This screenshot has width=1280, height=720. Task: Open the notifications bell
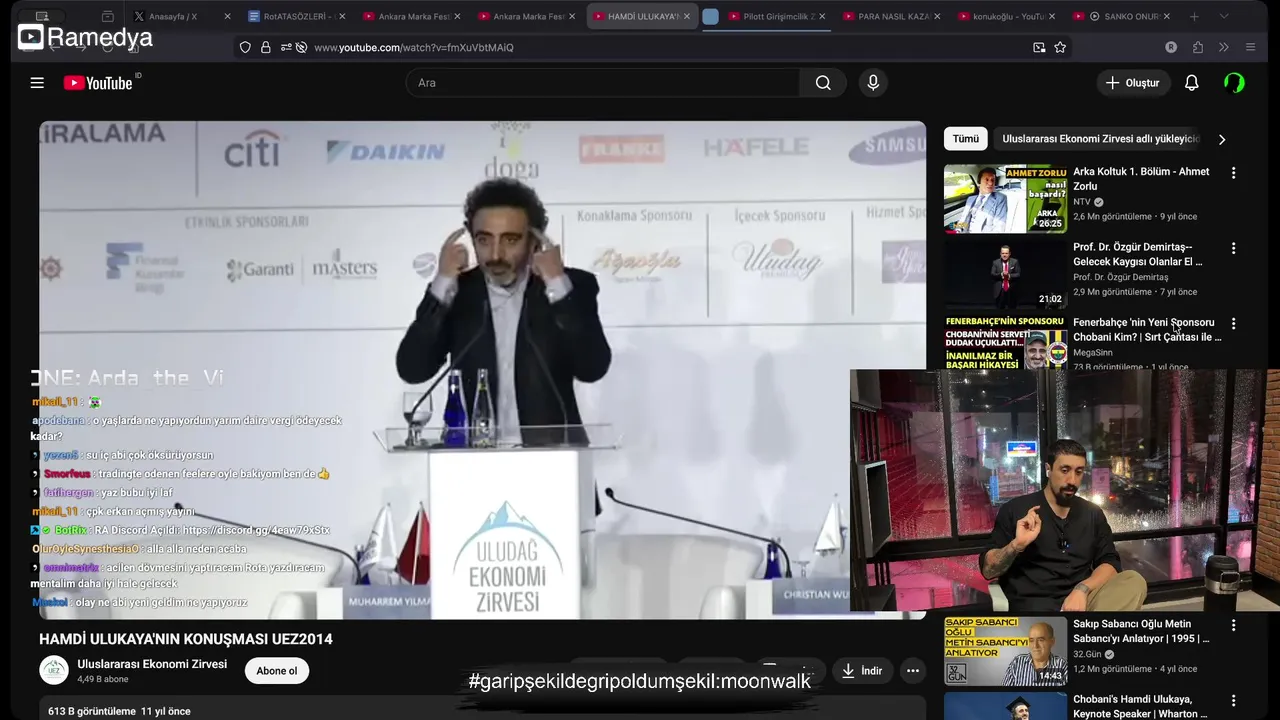1191,83
